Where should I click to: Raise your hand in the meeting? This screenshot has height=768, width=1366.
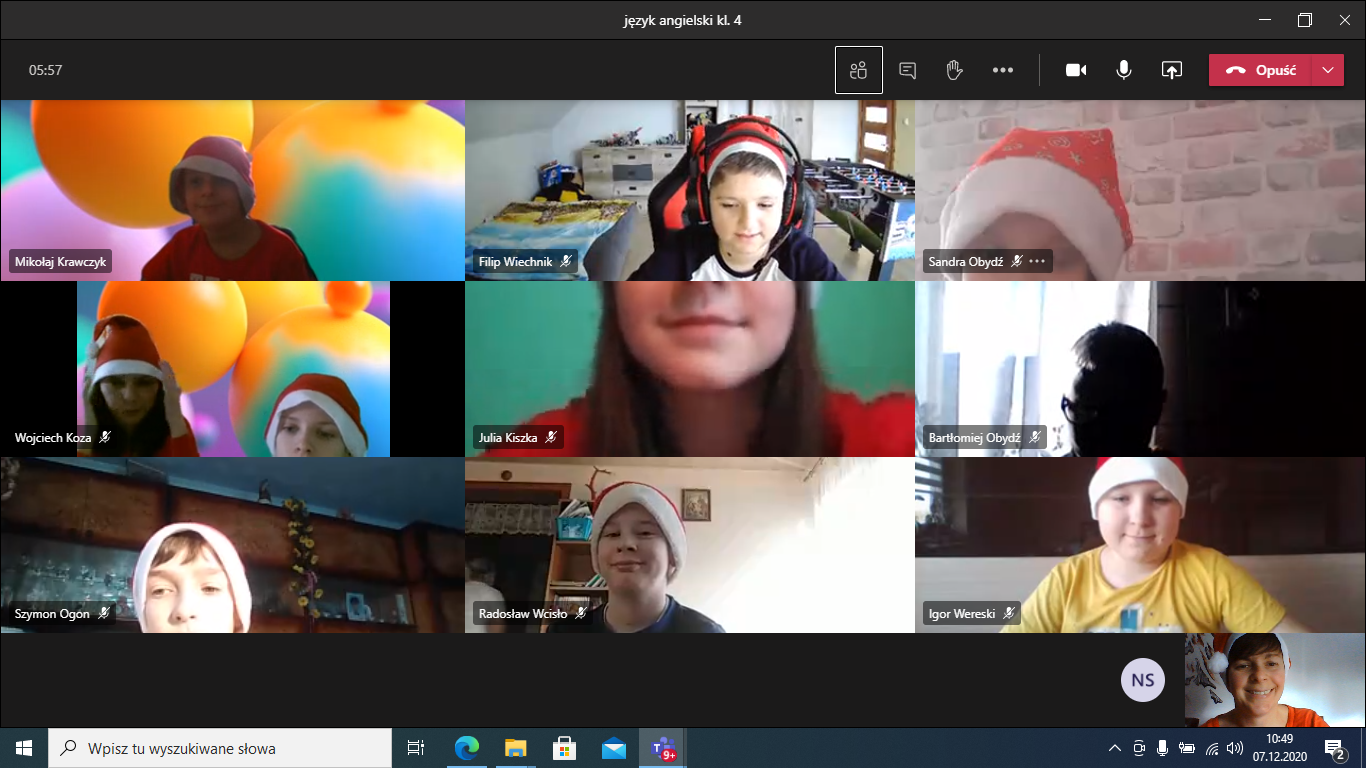pos(954,70)
